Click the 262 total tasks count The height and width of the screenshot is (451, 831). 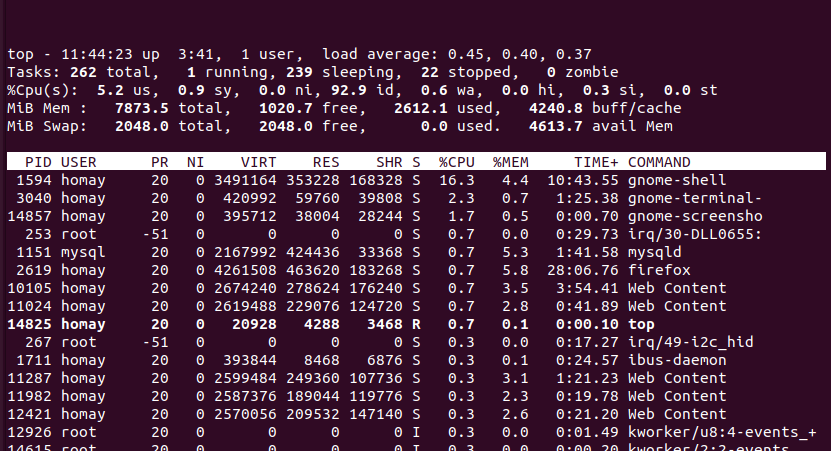(83, 72)
